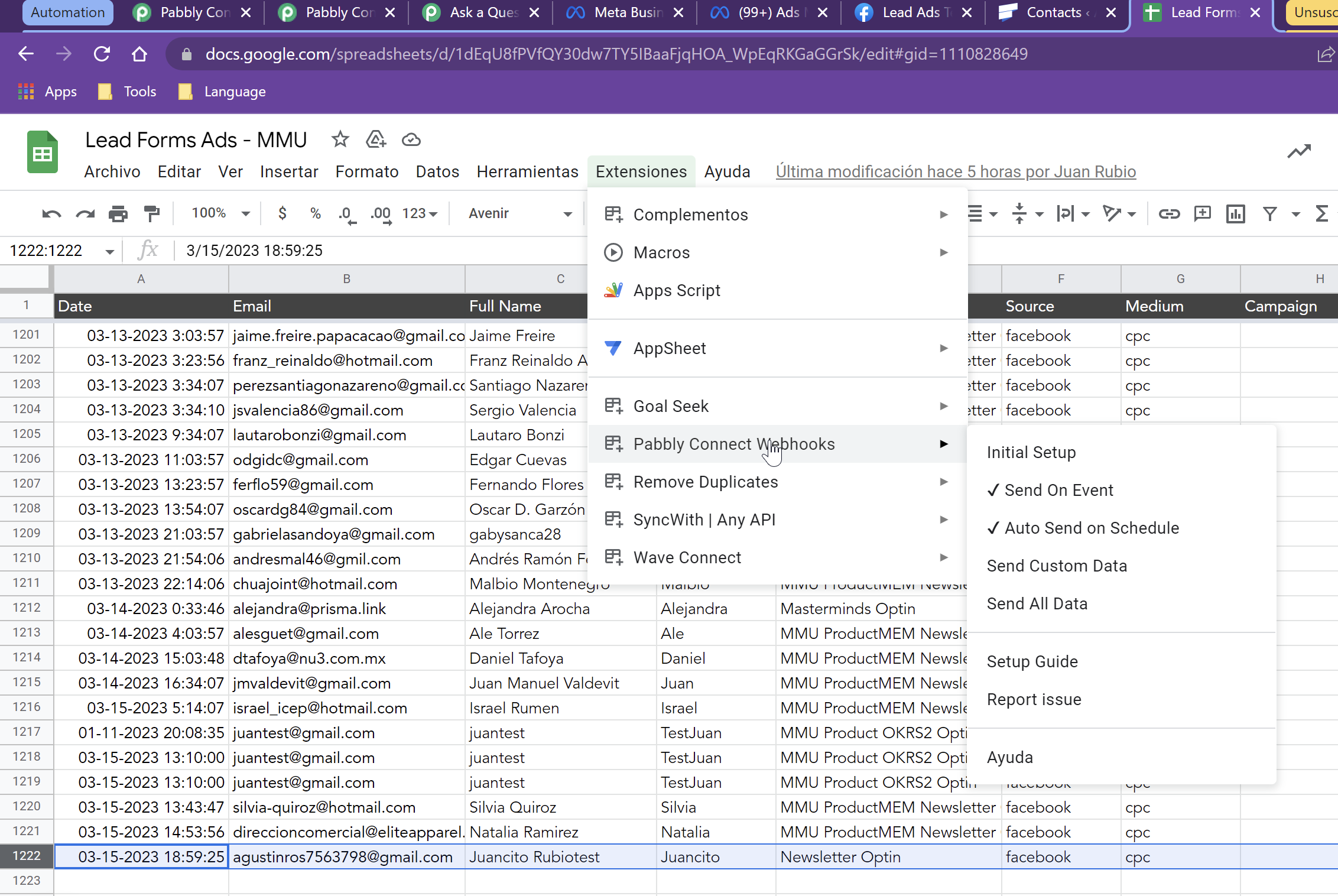Viewport: 1338px width, 896px height.
Task: Click Send Custom Data option
Action: click(x=1121, y=566)
